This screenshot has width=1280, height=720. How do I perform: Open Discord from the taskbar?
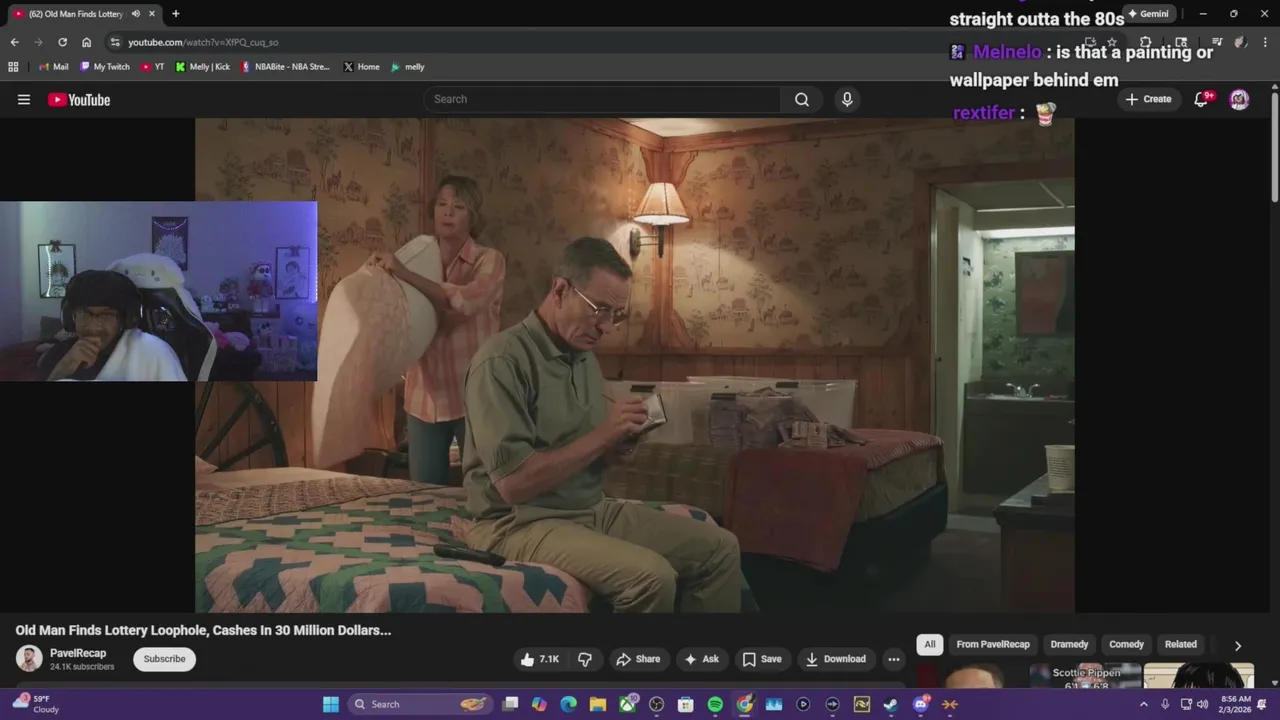tap(921, 704)
